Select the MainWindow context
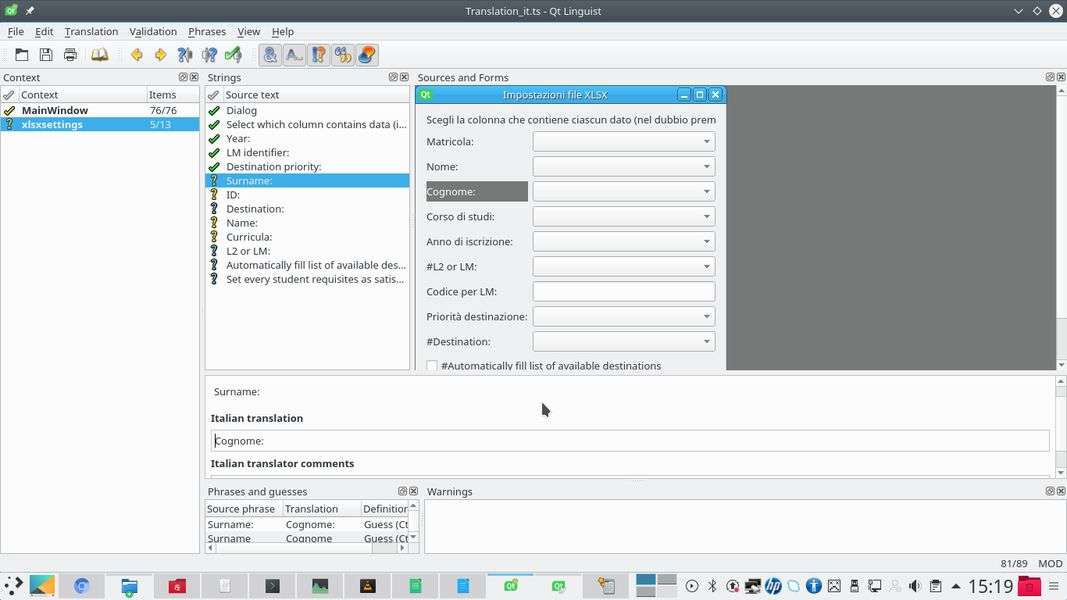Screen dimensions: 1067x600 click(x=55, y=110)
